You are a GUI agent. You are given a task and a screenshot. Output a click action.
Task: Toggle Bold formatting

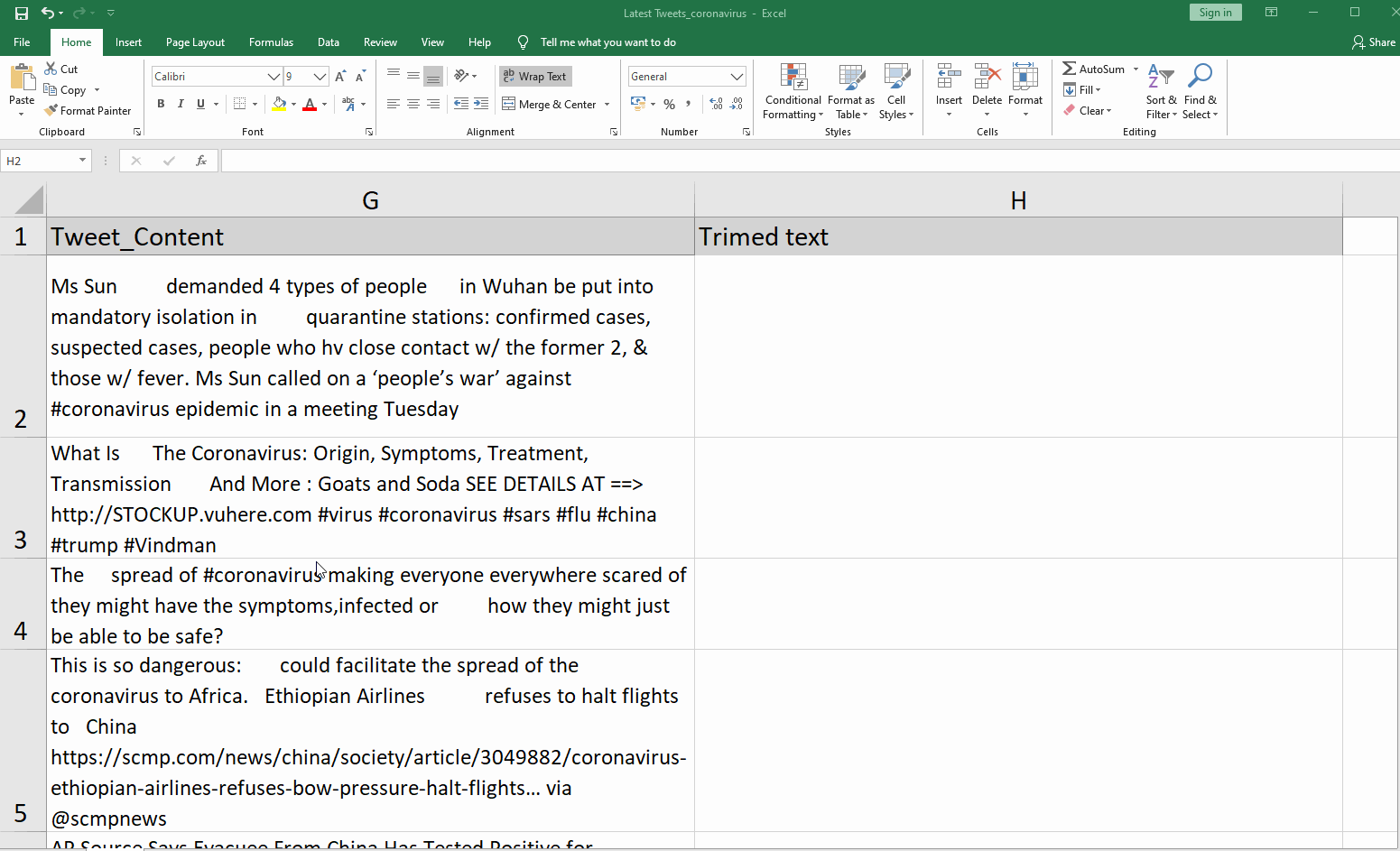(x=161, y=104)
